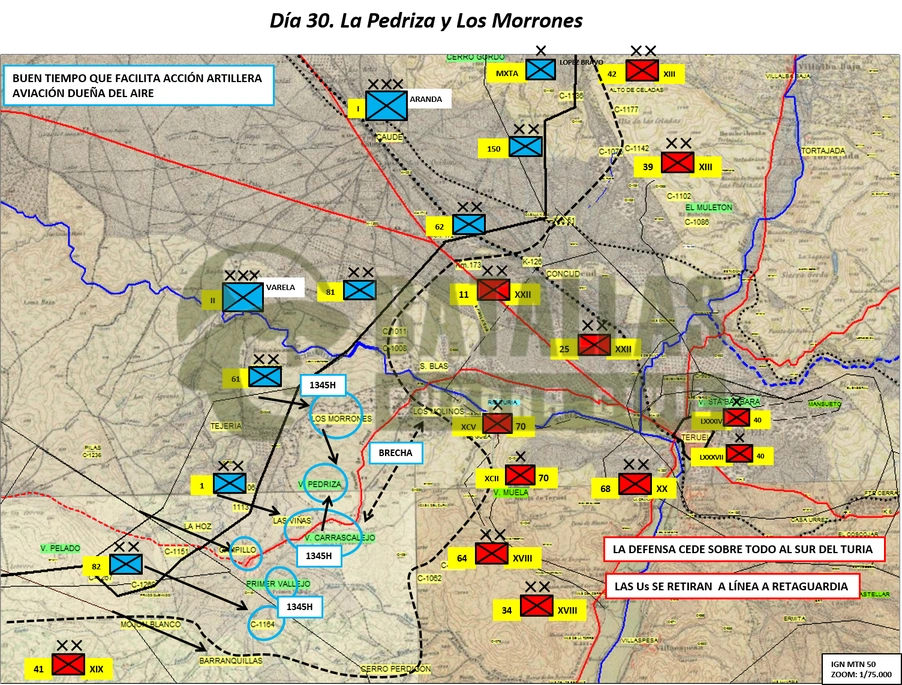The image size is (902, 685).
Task: Select the red 39 division symbol (XIII)
Action: coord(678,162)
